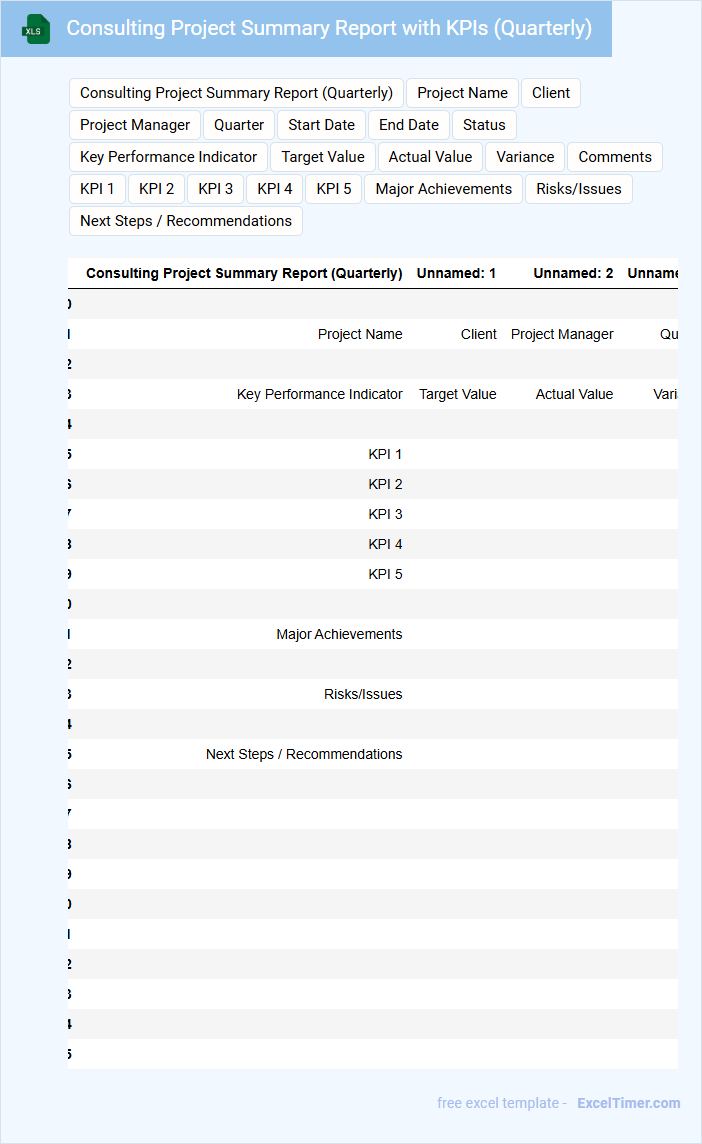Choose the Start Date tag
Screen dimensions: 702x1144
[321, 125]
